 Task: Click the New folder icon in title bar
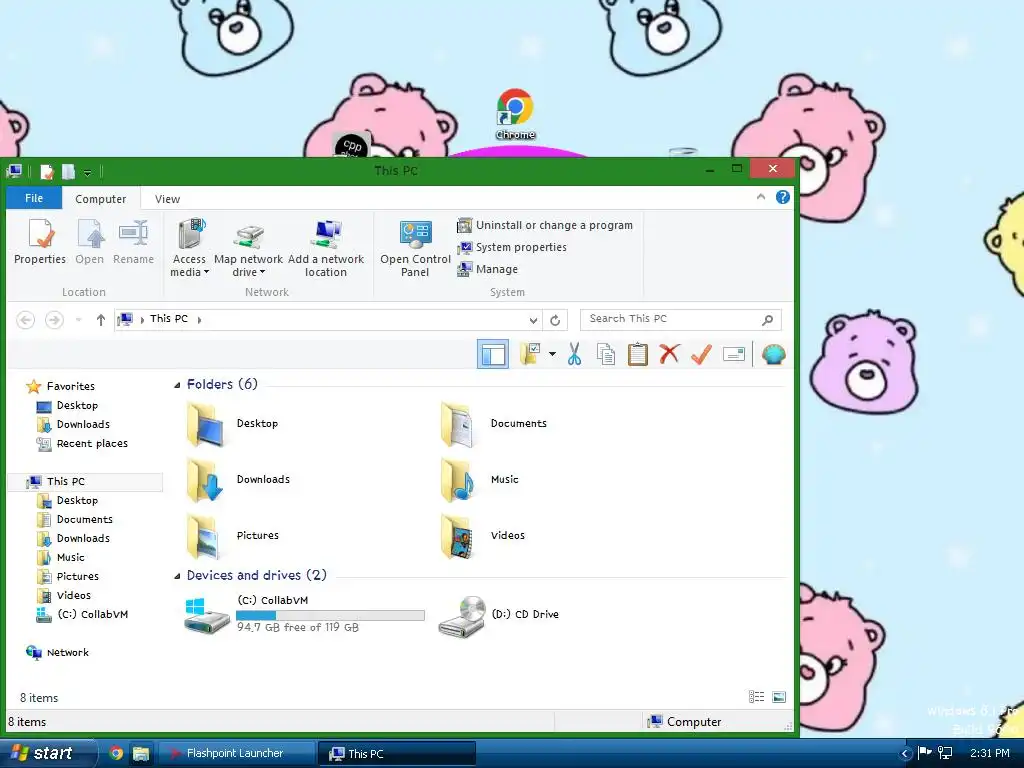coord(68,172)
